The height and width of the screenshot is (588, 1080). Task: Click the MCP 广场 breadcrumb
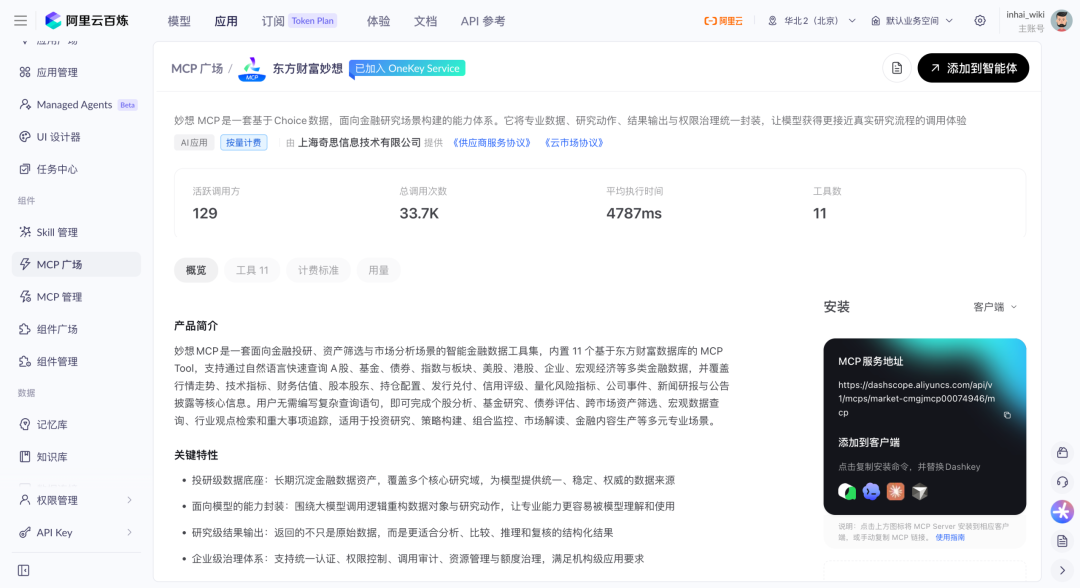[197, 68]
